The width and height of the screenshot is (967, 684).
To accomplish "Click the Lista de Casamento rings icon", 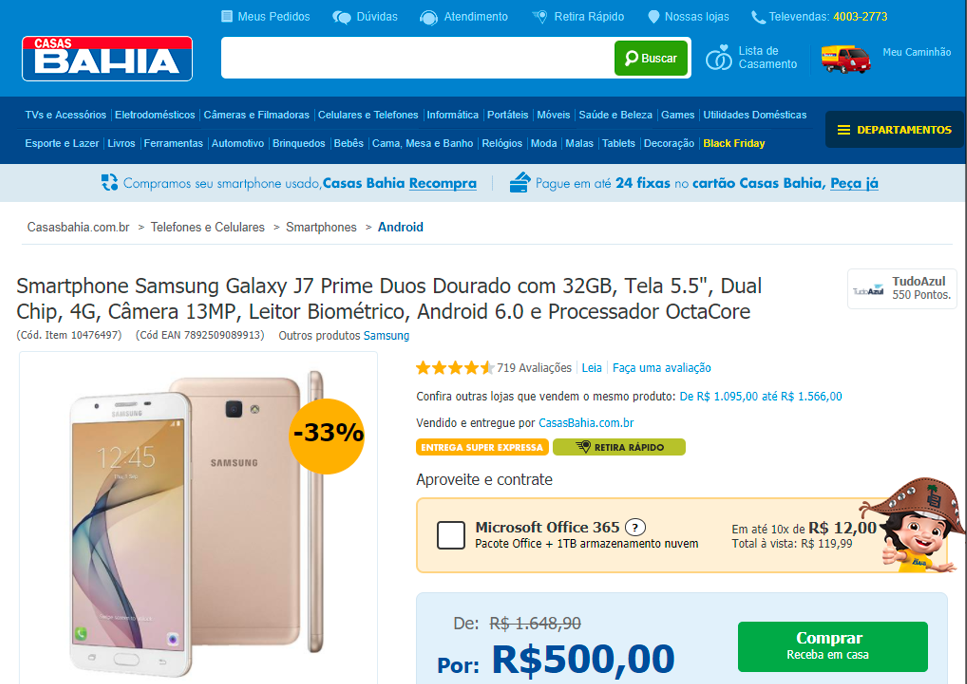I will click(719, 58).
